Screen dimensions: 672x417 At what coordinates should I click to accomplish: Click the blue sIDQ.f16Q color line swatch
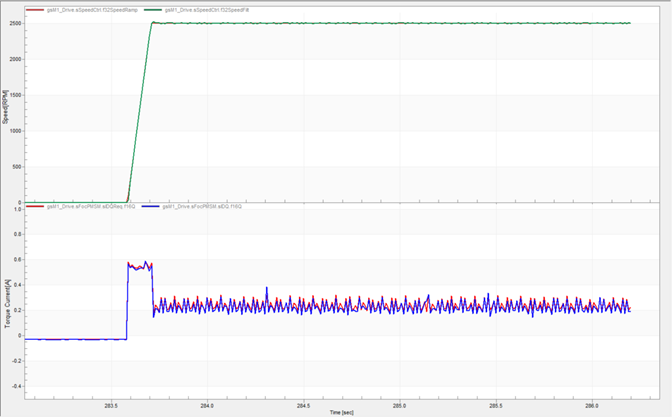pyautogui.click(x=150, y=207)
